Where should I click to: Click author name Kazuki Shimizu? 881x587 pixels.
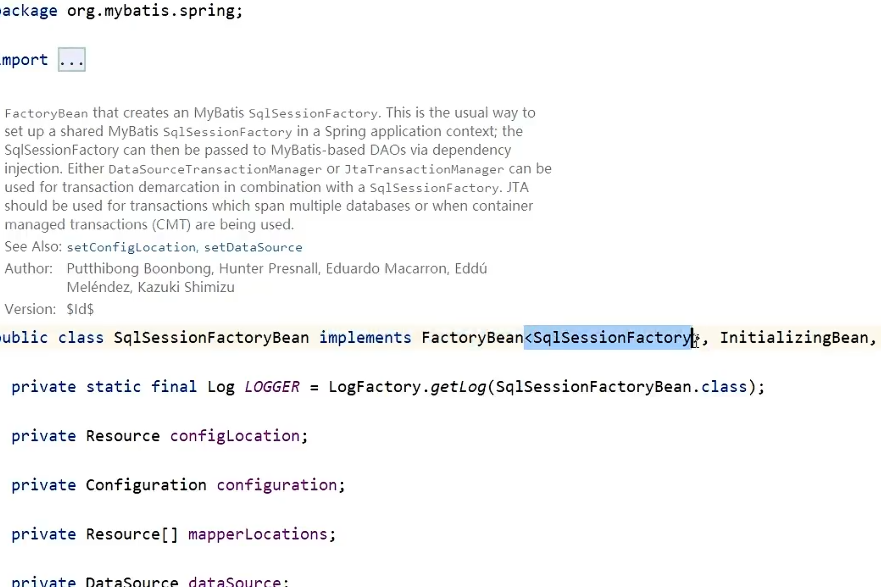[186, 287]
